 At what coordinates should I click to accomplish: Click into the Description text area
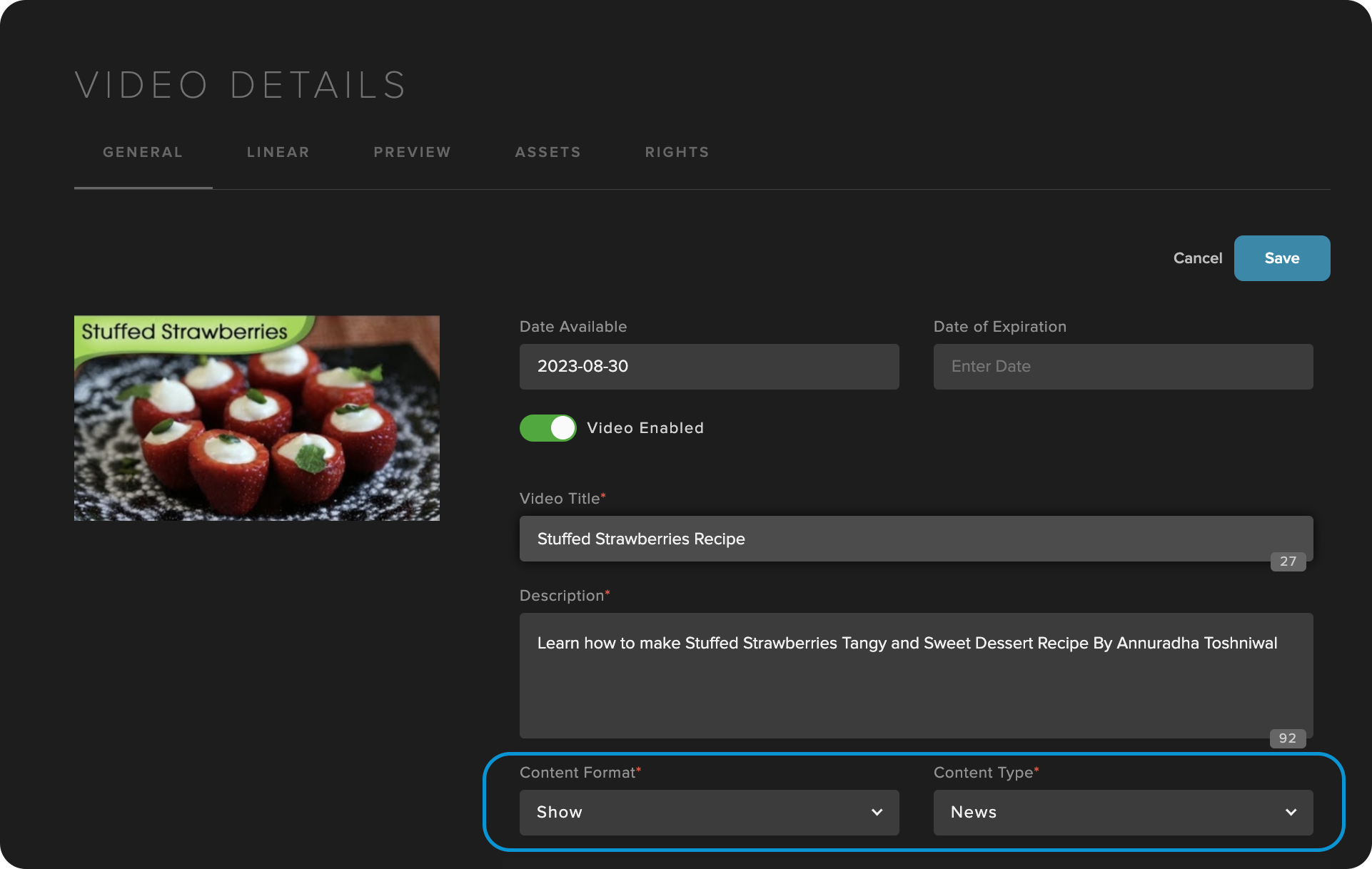(916, 676)
